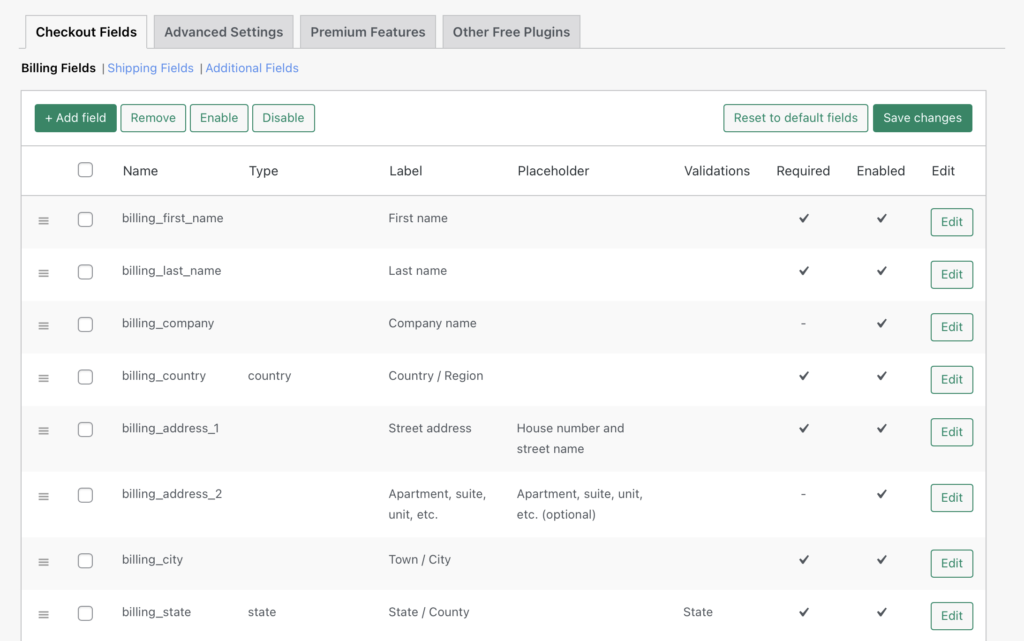Click the Save changes button
1024x641 pixels.
tap(922, 118)
